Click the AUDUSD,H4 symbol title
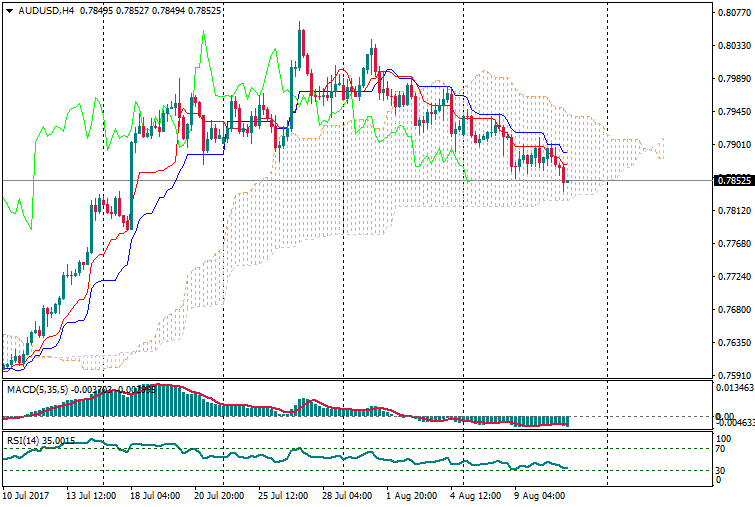Viewport: 755px width, 507px height. click(x=45, y=11)
